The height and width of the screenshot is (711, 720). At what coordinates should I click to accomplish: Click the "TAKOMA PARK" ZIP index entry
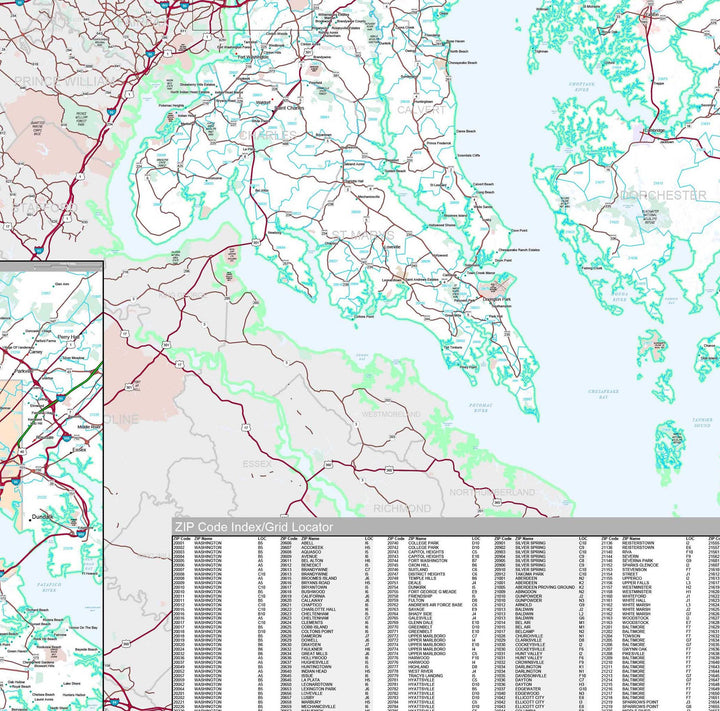coord(528,574)
